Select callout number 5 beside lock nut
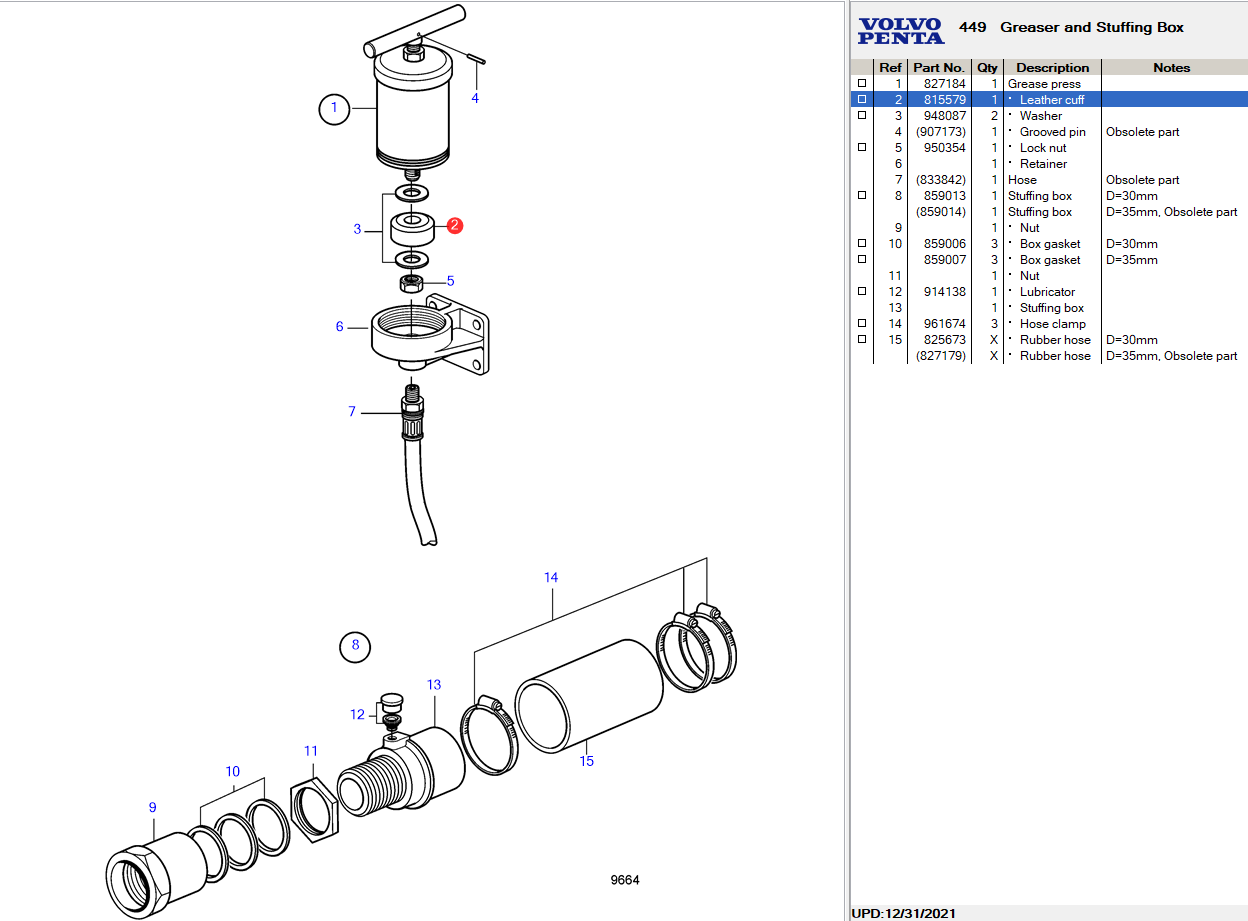 click(x=451, y=281)
